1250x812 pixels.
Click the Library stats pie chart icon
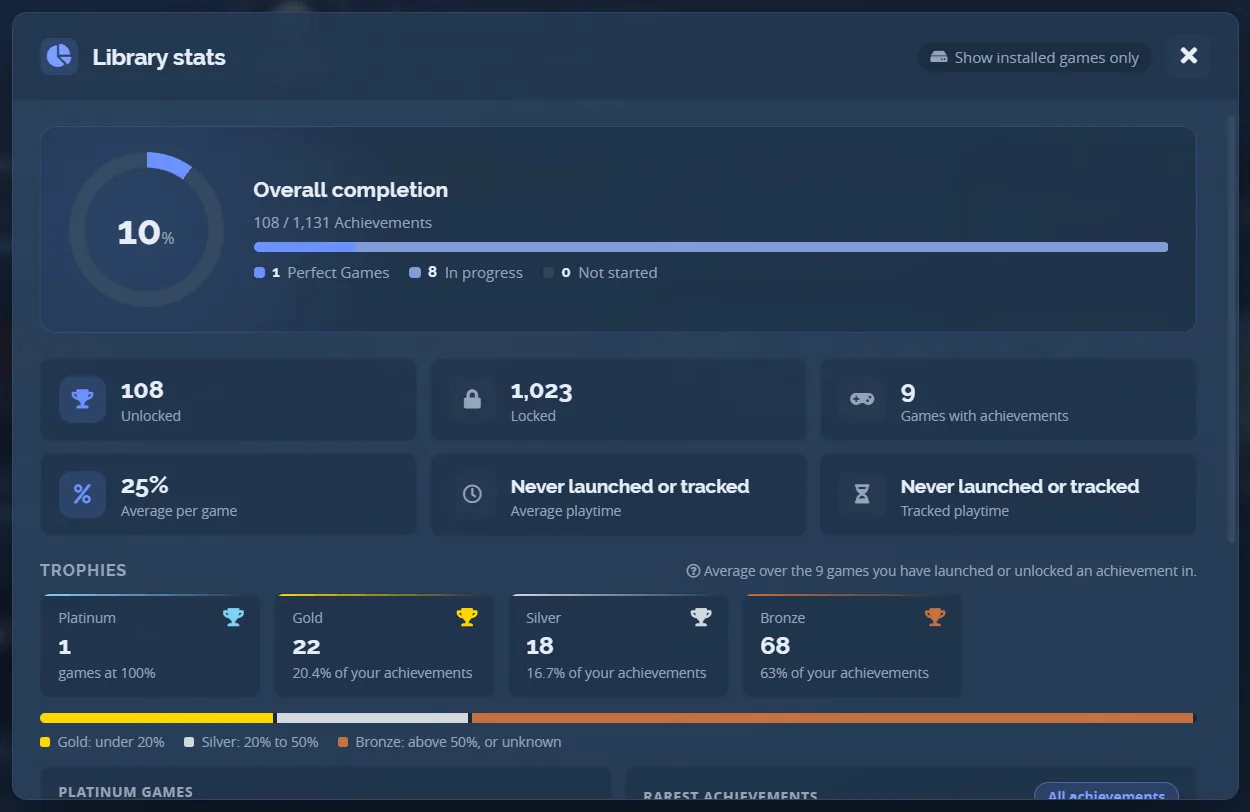(x=59, y=56)
